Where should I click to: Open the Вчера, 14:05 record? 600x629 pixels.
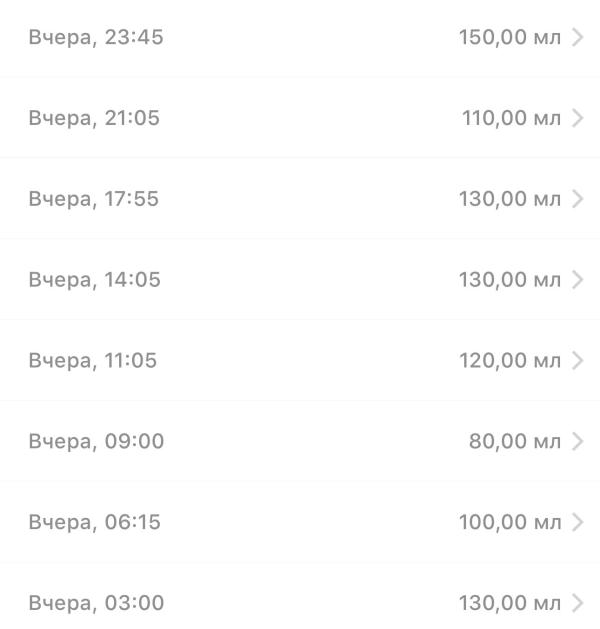tap(94, 280)
